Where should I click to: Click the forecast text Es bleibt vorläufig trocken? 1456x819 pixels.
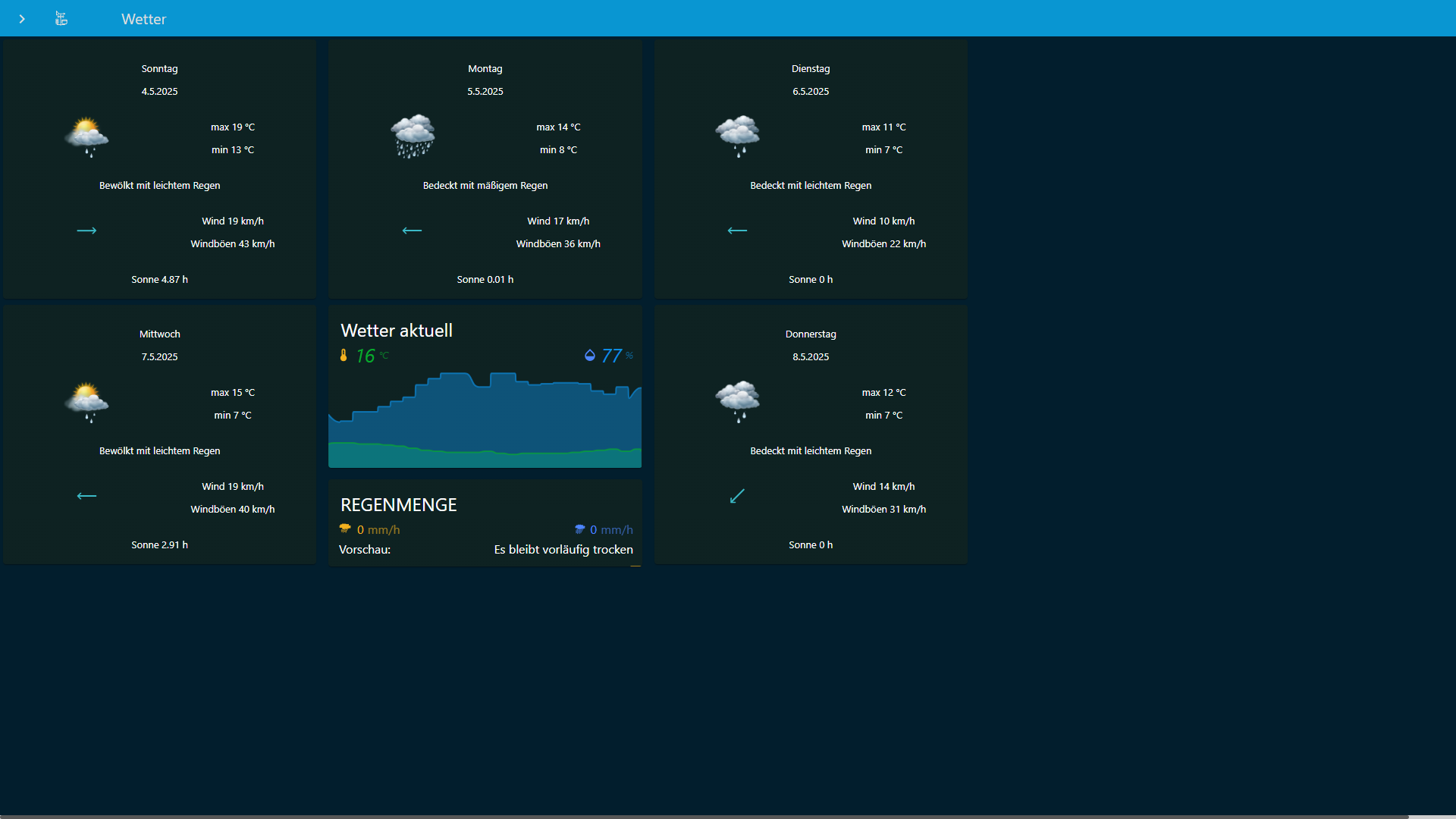point(563,550)
